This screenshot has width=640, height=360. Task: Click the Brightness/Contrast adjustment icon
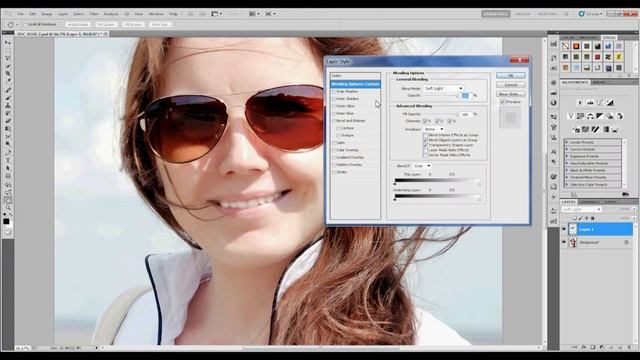tap(580, 103)
